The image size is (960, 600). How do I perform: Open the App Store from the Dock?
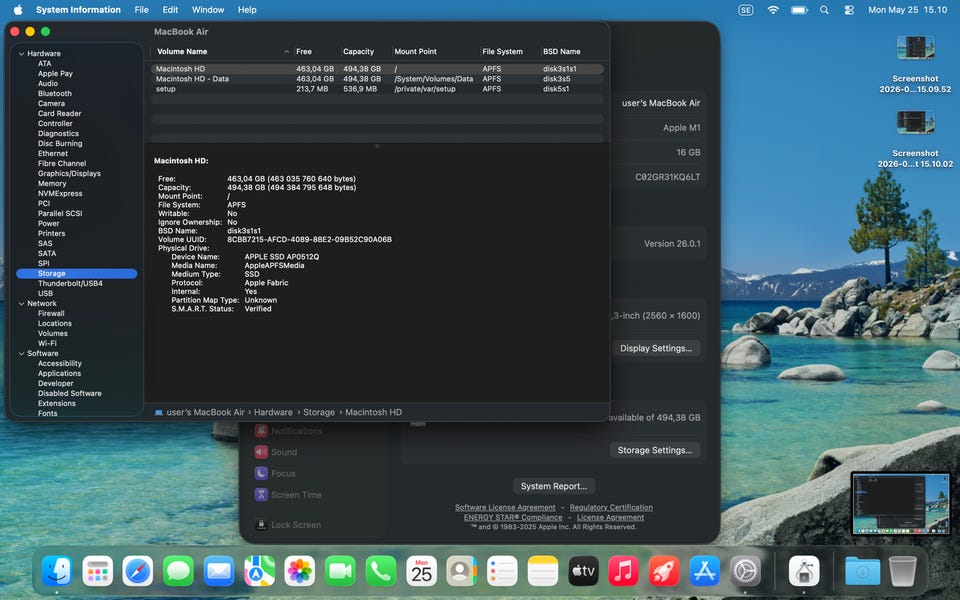click(x=704, y=571)
